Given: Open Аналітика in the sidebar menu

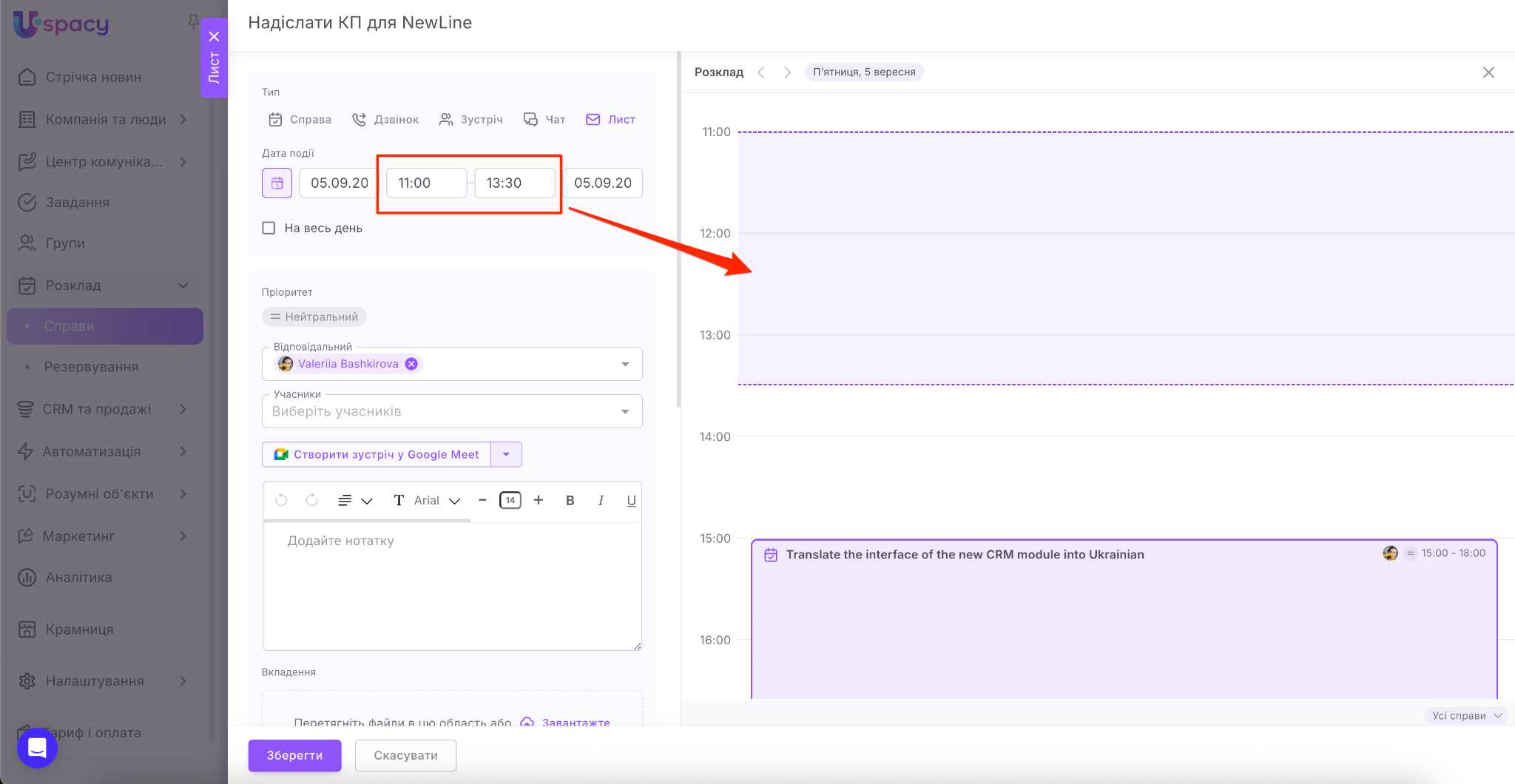Looking at the screenshot, I should (x=78, y=577).
